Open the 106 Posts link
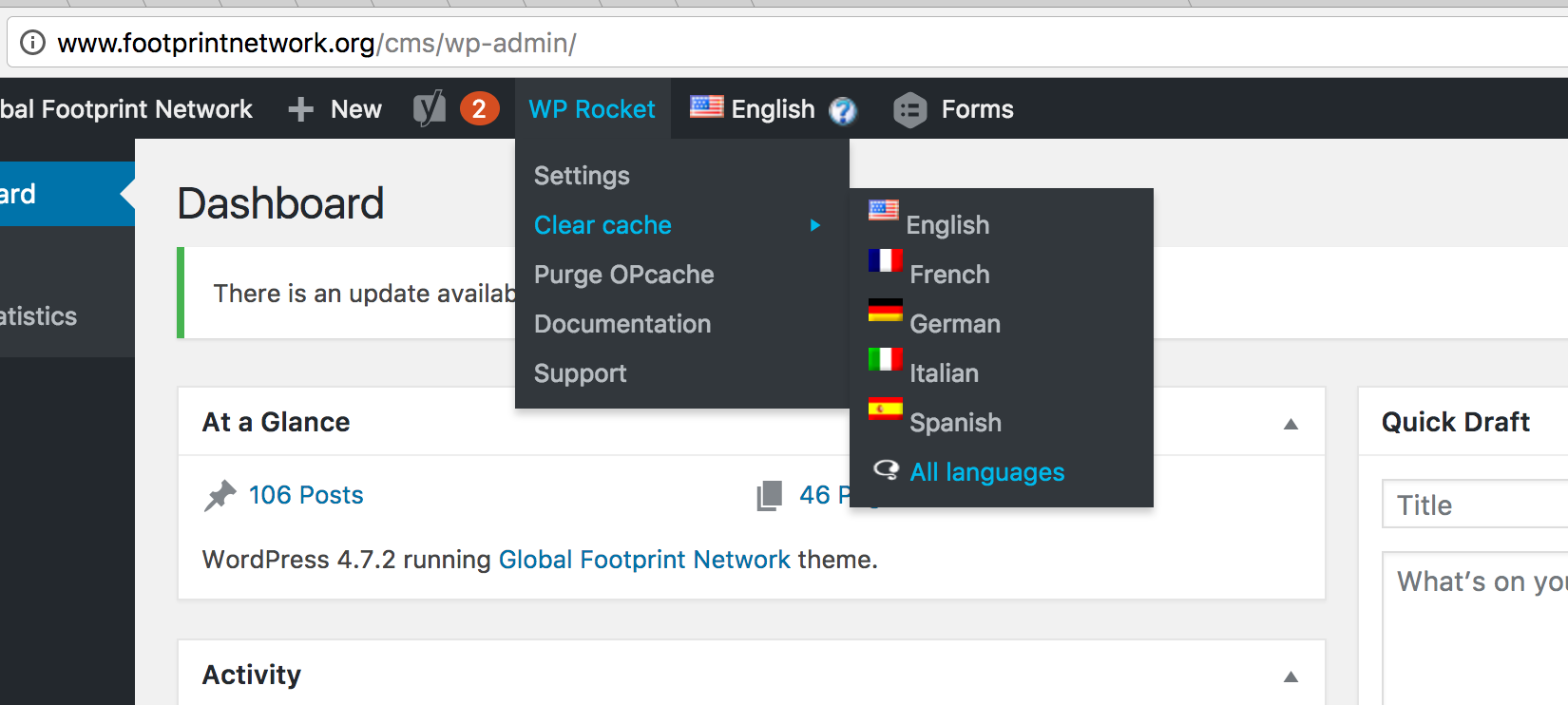This screenshot has width=1568, height=705. click(306, 495)
